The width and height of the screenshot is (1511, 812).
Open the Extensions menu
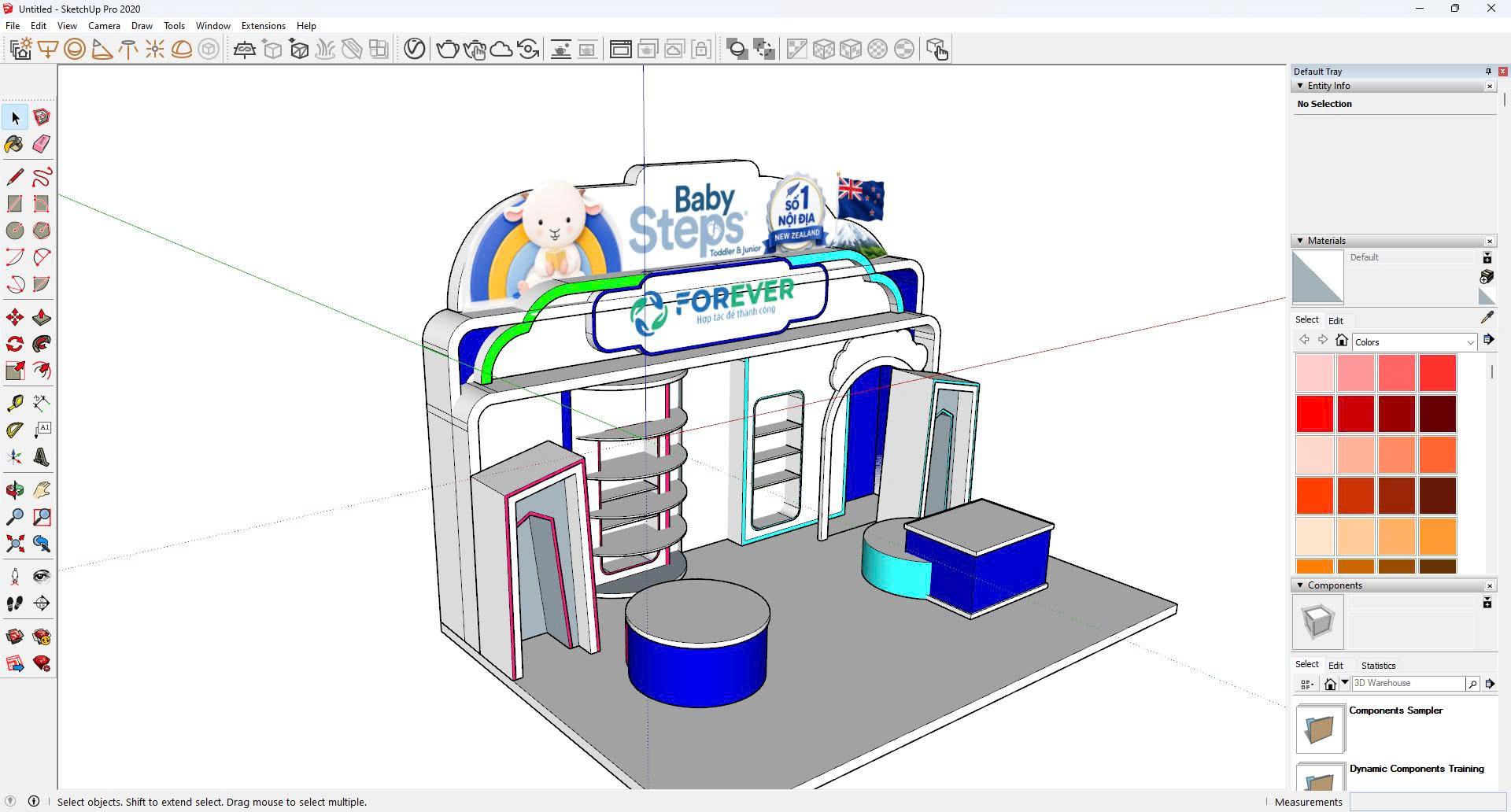pyautogui.click(x=263, y=26)
